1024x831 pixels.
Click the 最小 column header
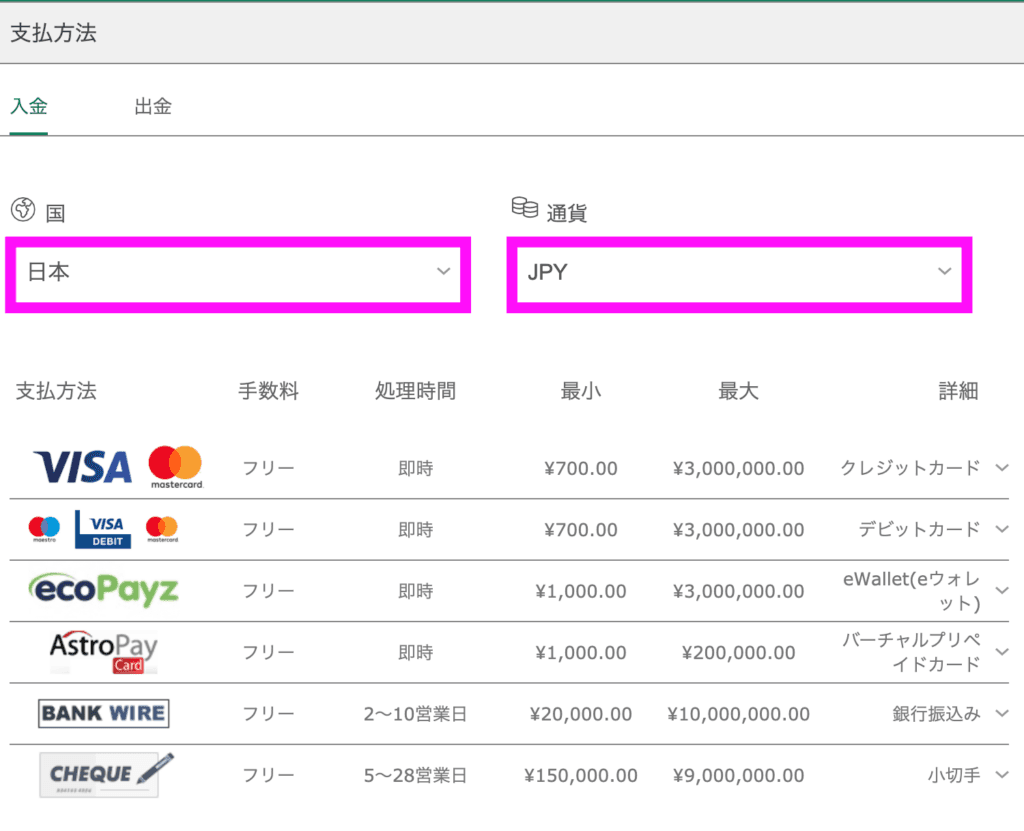[581, 391]
